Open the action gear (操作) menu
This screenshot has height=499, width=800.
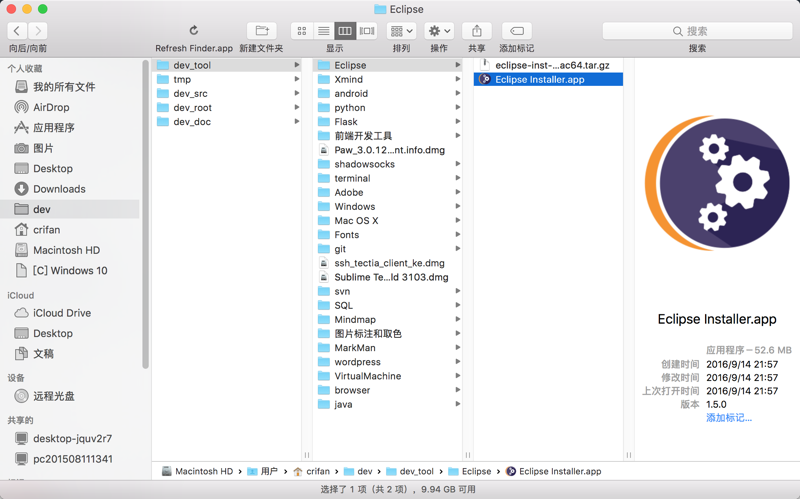pyautogui.click(x=439, y=31)
